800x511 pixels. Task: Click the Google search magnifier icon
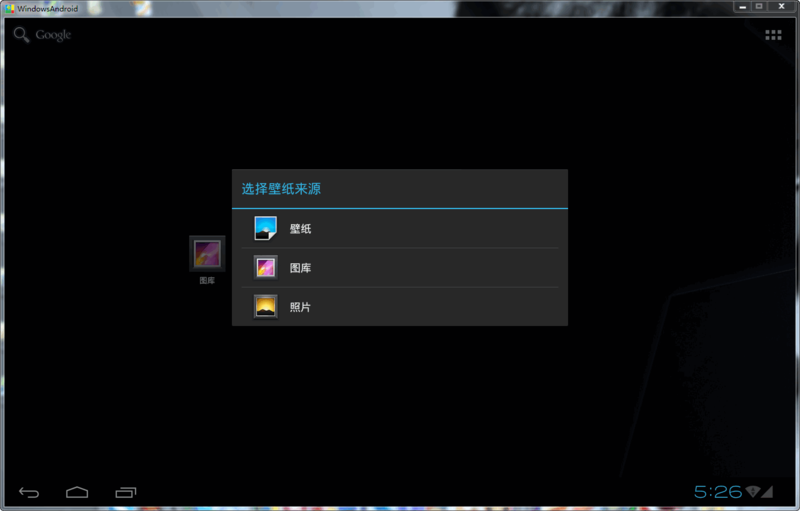pyautogui.click(x=21, y=35)
